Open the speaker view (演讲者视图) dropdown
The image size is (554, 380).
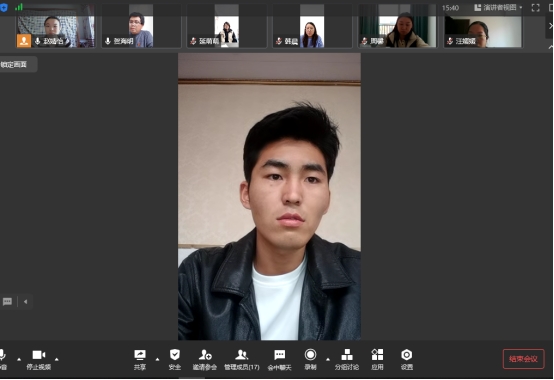pos(498,7)
